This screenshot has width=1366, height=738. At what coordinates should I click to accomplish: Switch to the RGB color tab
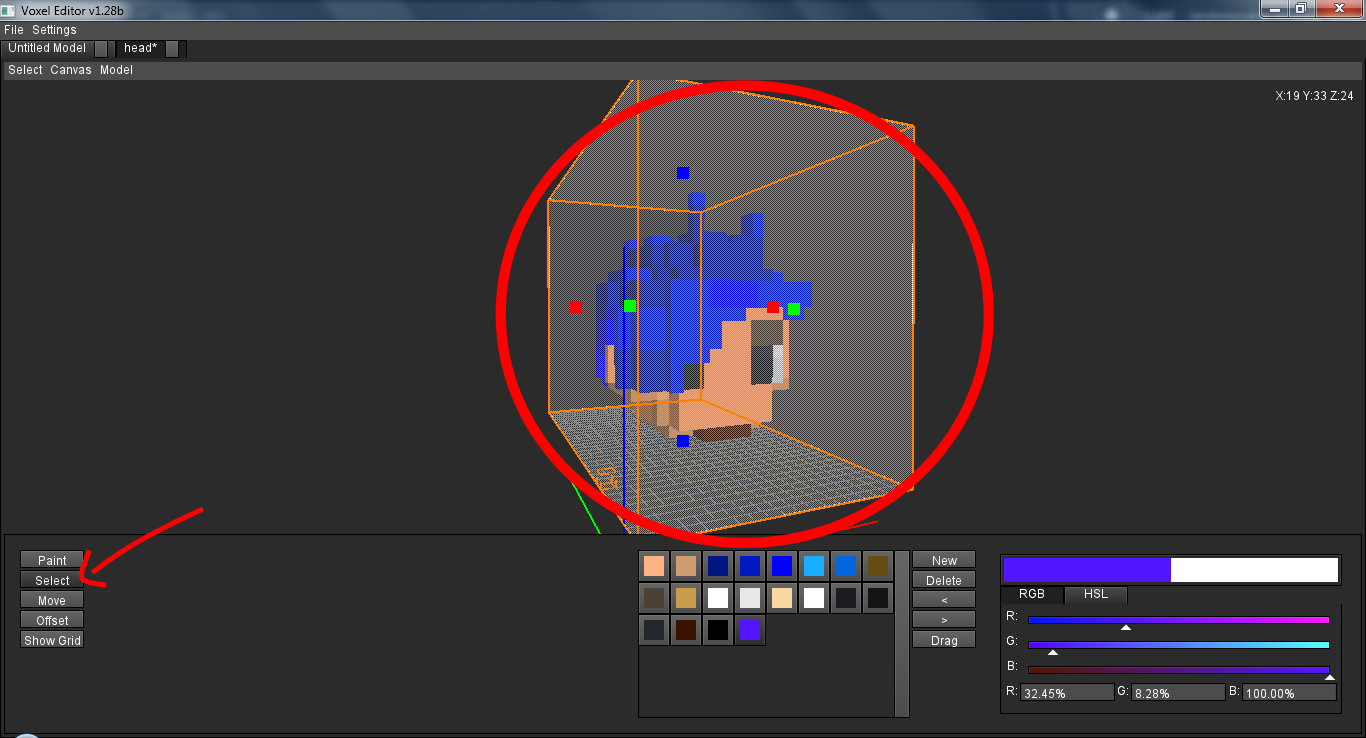pyautogui.click(x=1031, y=594)
